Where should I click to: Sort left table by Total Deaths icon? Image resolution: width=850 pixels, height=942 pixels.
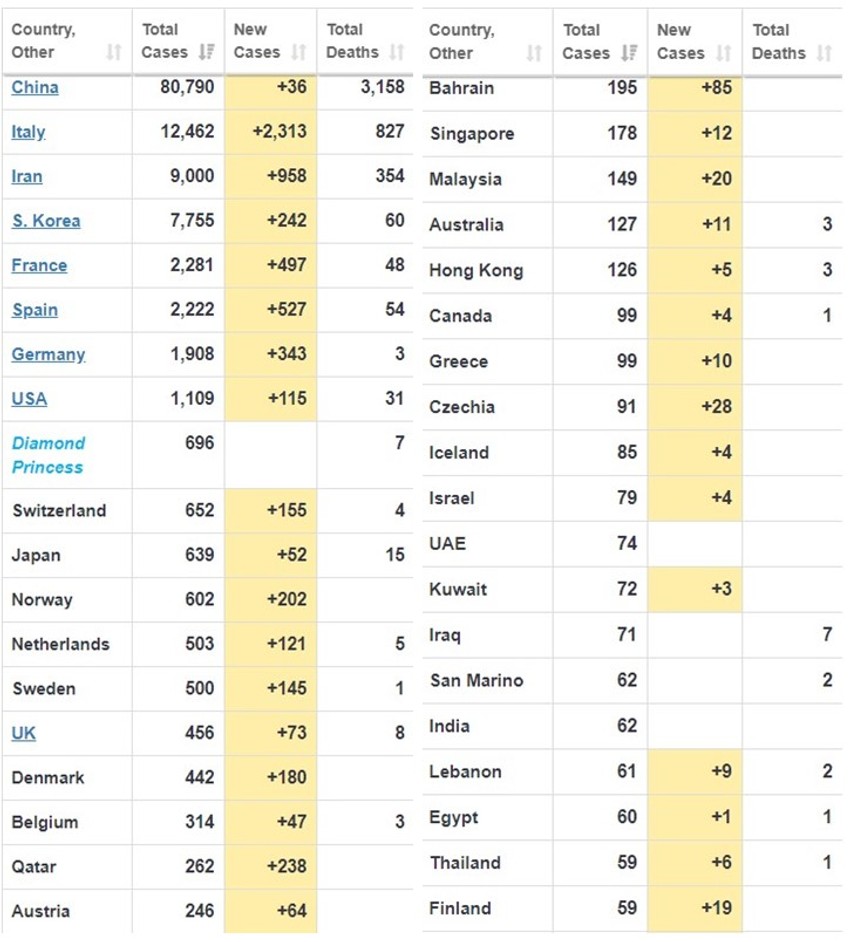coord(397,52)
